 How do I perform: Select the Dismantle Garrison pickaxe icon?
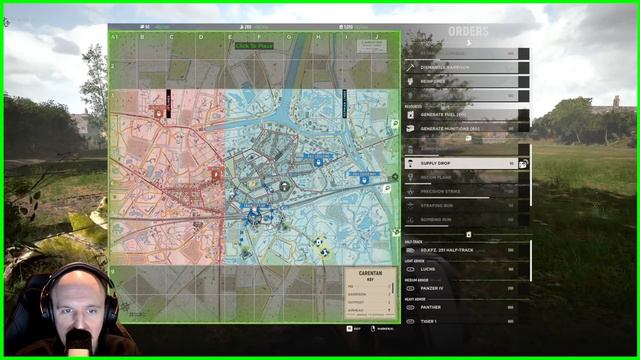coord(410,67)
